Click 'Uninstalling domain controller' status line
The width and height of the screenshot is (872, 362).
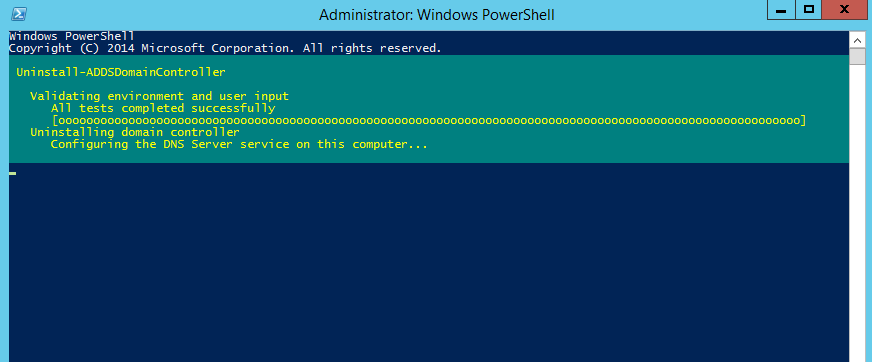[135, 132]
